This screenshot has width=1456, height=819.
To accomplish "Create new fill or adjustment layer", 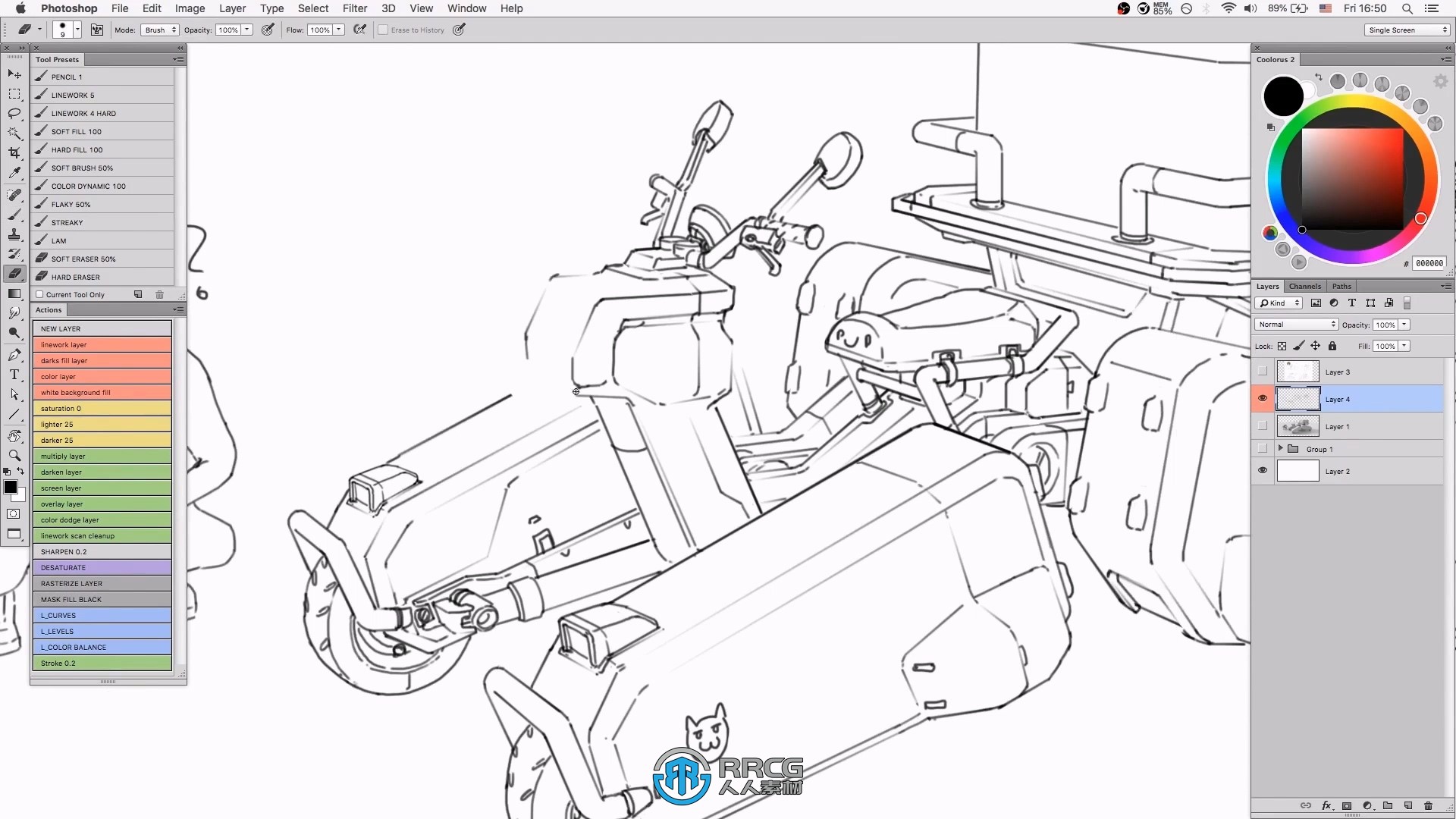I will pos(1367,805).
